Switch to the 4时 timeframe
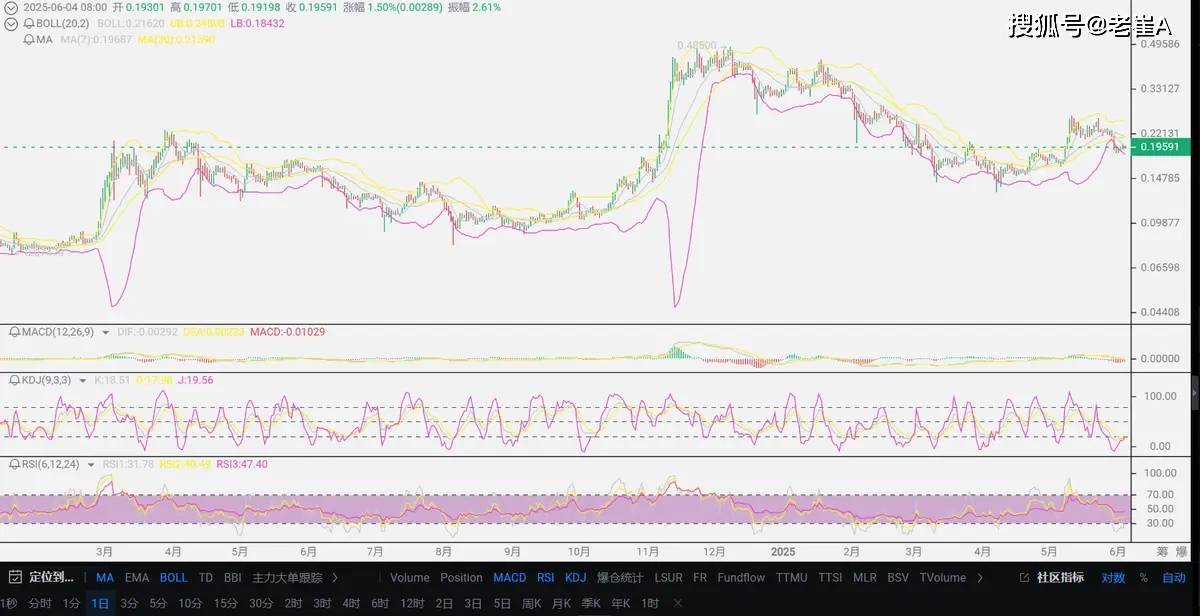1200x616 pixels. (x=351, y=603)
